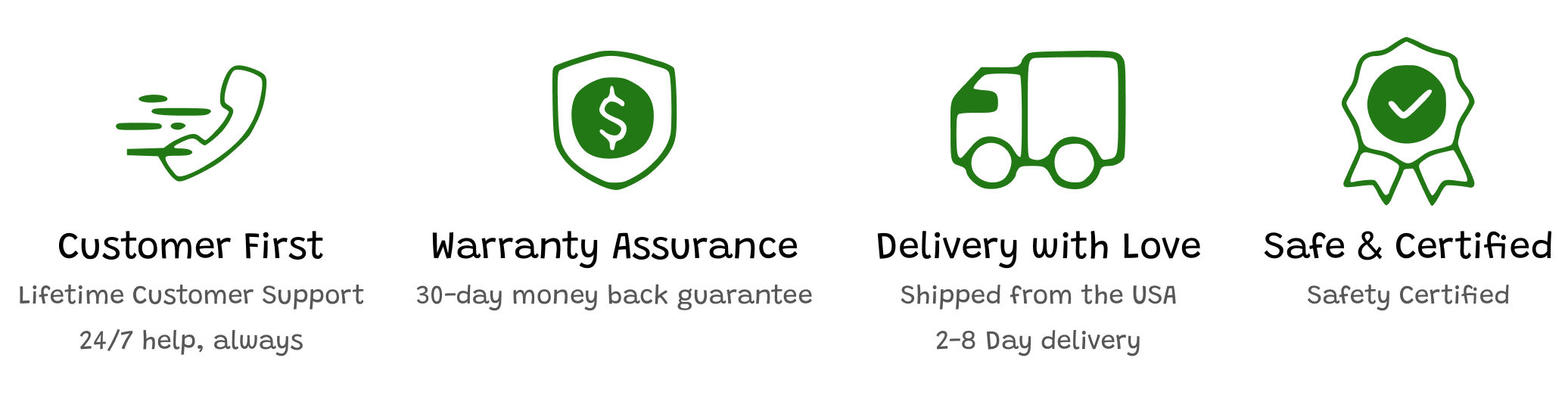The width and height of the screenshot is (1568, 411).
Task: Click the delivery truck's cab window
Action: click(977, 101)
